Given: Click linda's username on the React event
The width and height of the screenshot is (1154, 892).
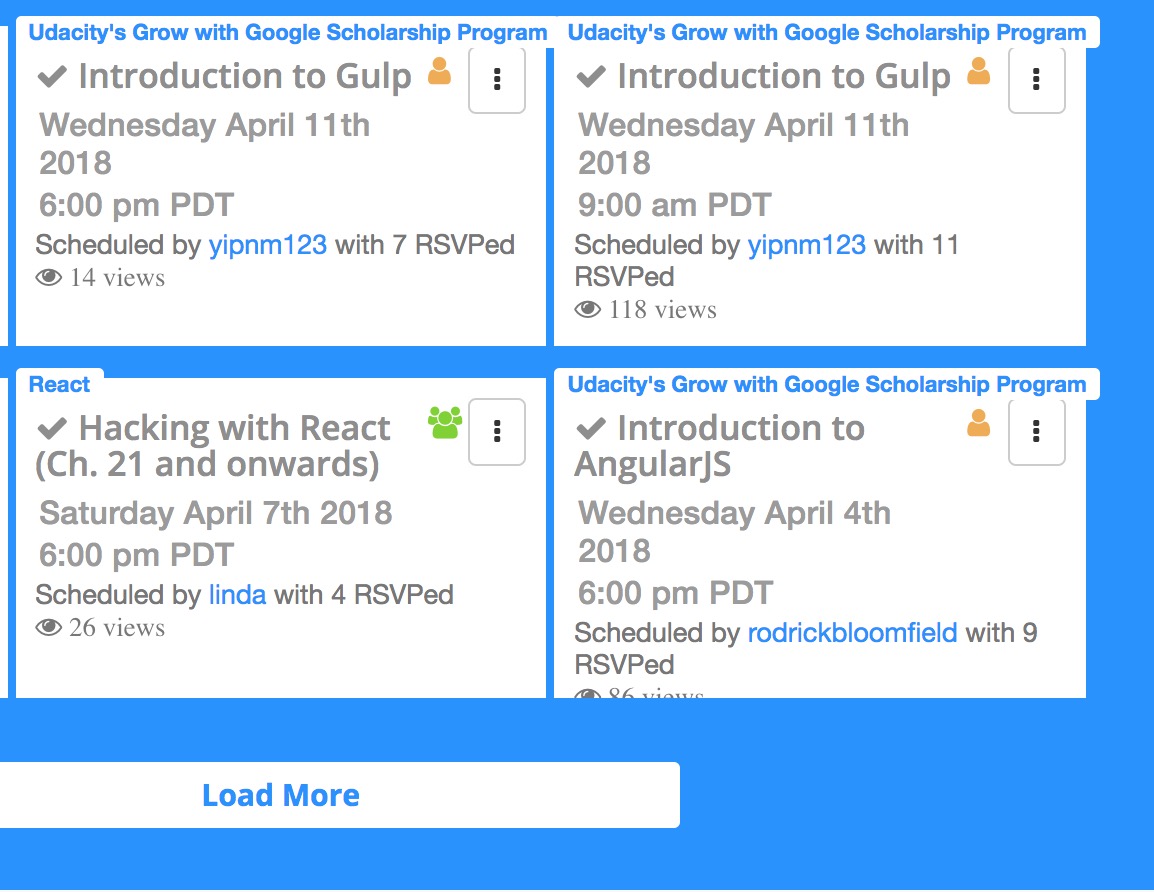Looking at the screenshot, I should click(x=237, y=594).
